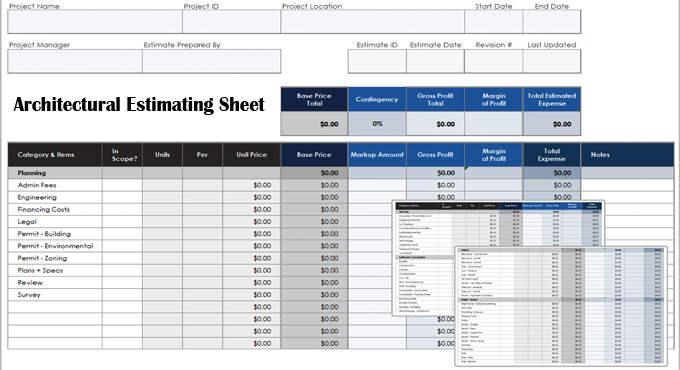Select the Base Price cell for Legal
This screenshot has width=680, height=370.
pos(314,222)
